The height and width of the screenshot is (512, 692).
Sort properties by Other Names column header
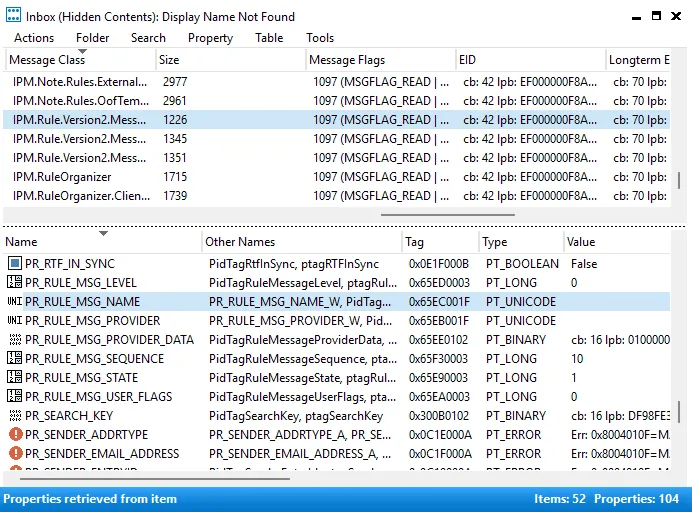[302, 242]
